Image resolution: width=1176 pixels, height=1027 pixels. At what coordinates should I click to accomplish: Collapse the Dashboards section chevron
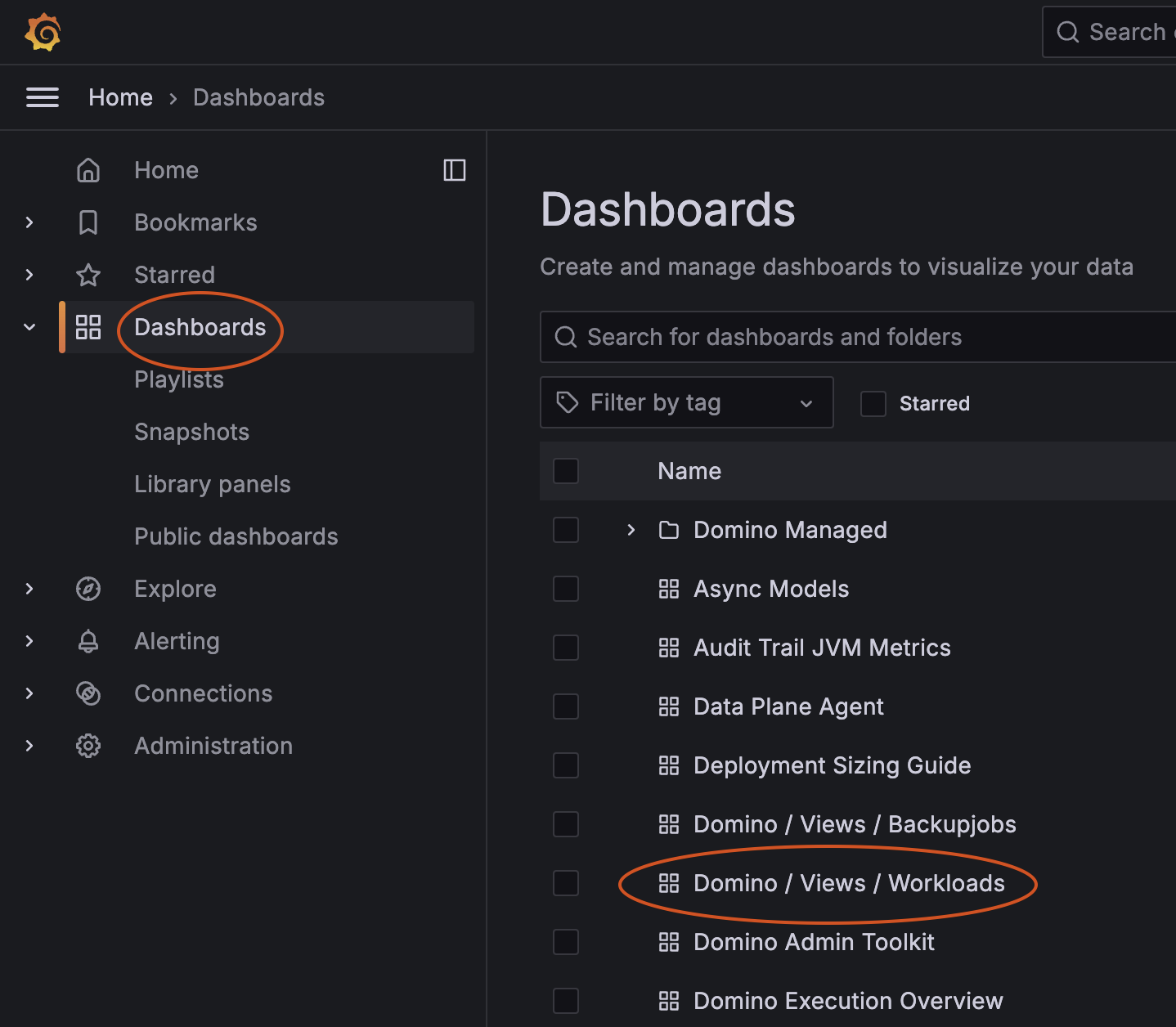(29, 327)
